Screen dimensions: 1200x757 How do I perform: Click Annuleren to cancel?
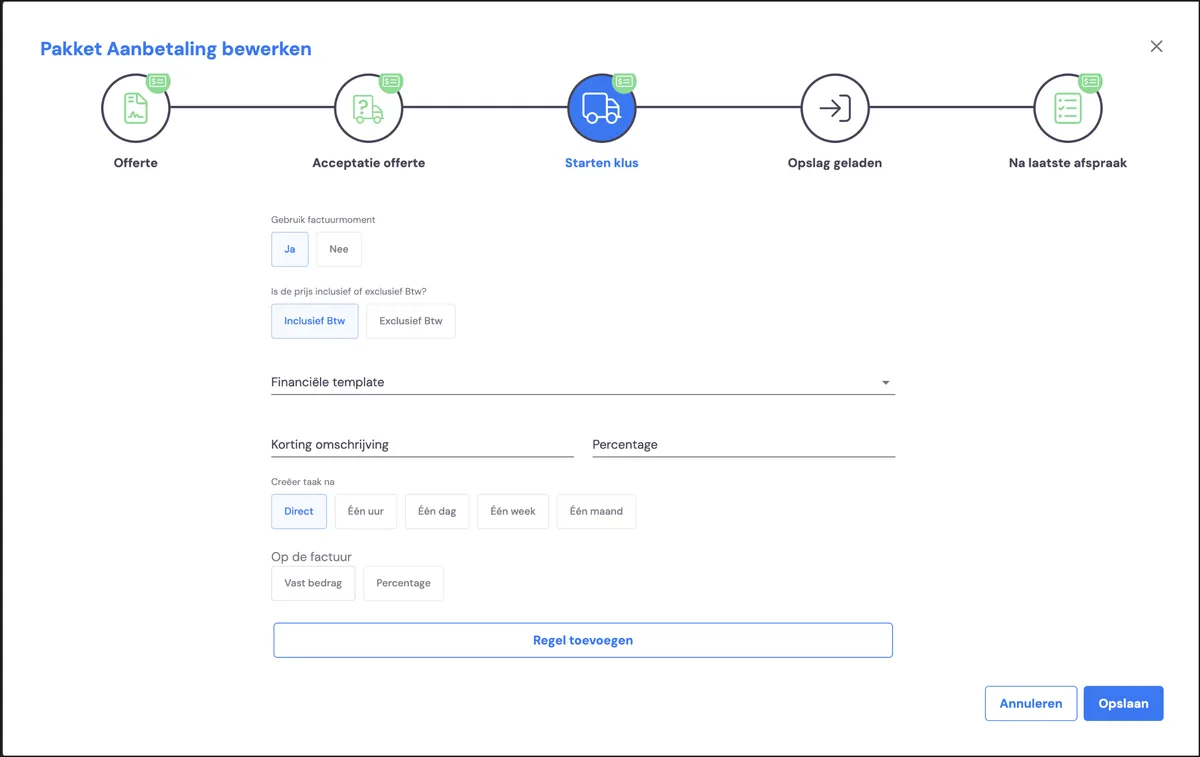1031,703
